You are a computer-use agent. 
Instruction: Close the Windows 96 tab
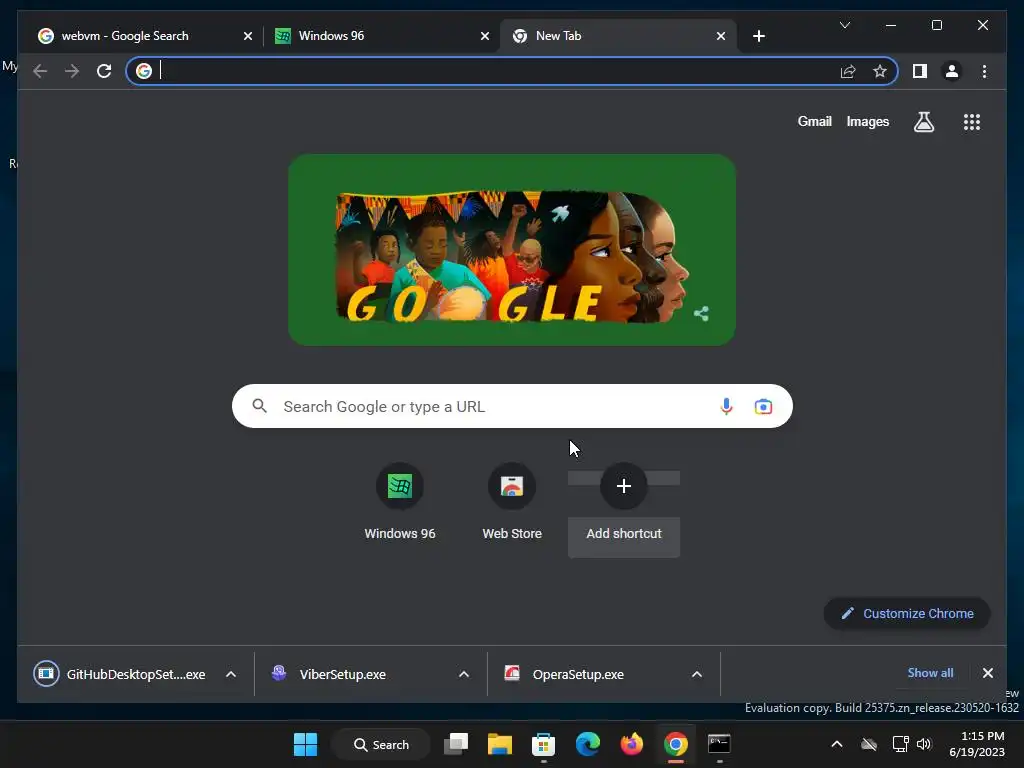[x=485, y=37]
